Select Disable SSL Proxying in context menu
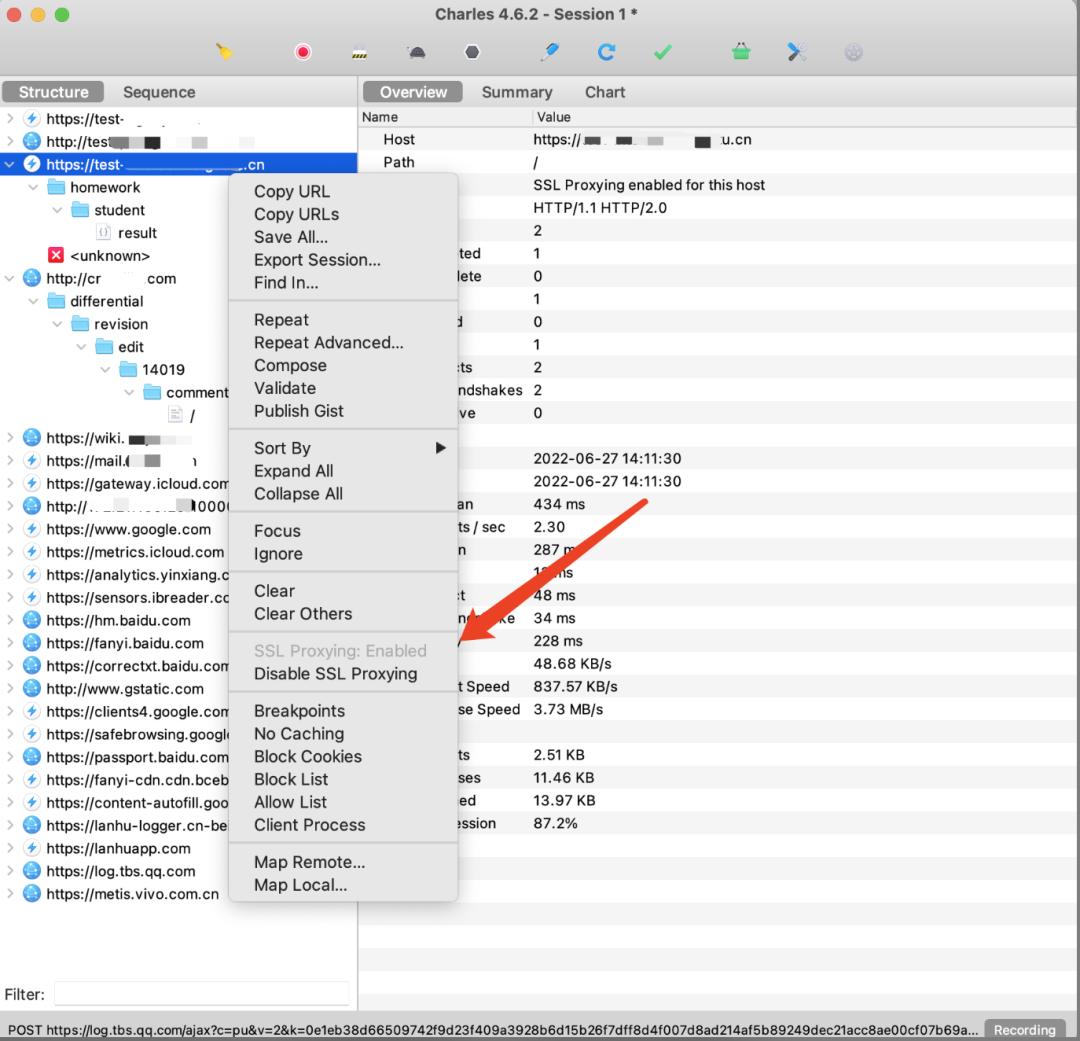Viewport: 1080px width, 1041px height. coord(335,674)
